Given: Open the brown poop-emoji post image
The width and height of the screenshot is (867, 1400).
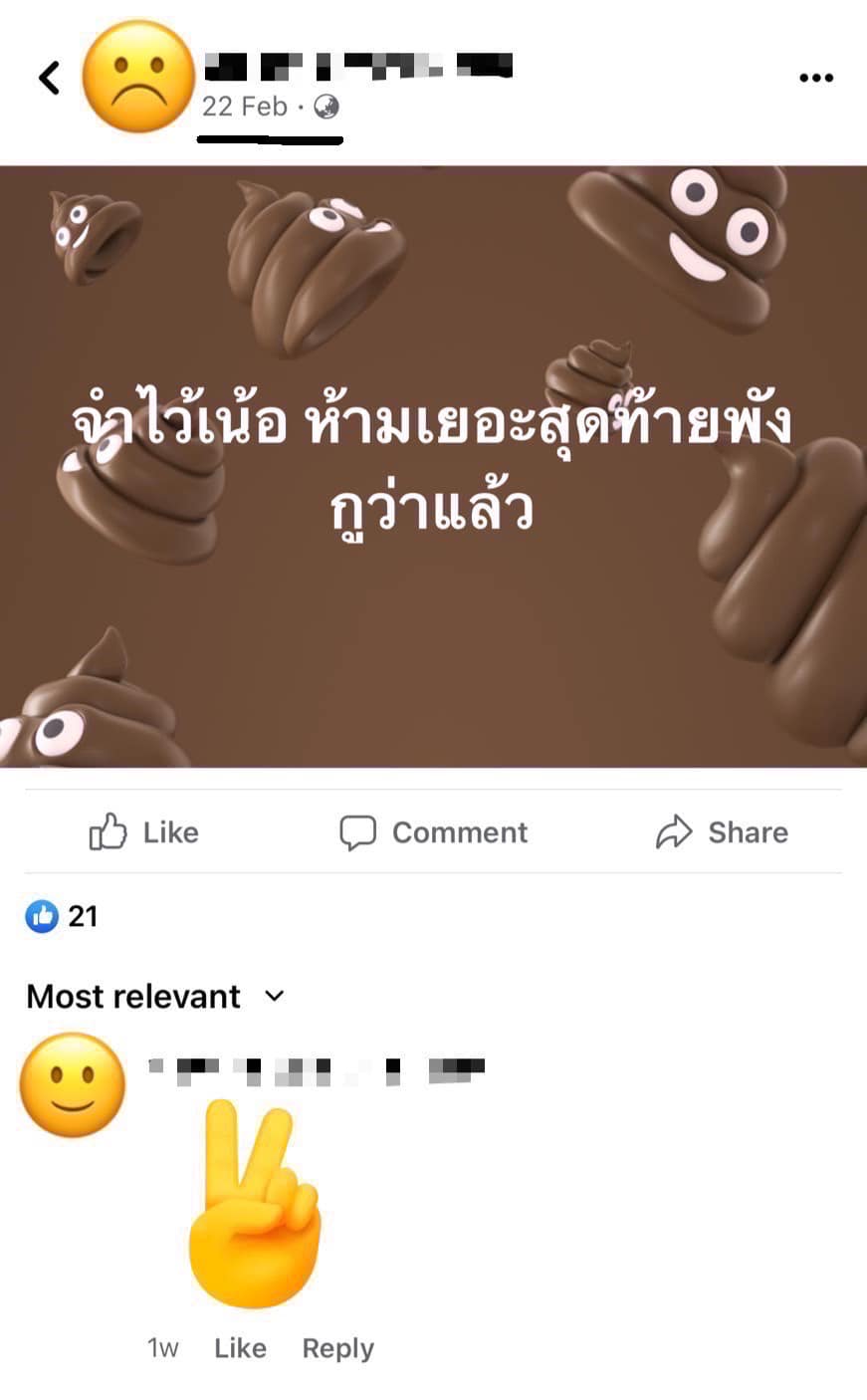Looking at the screenshot, I should tap(433, 466).
